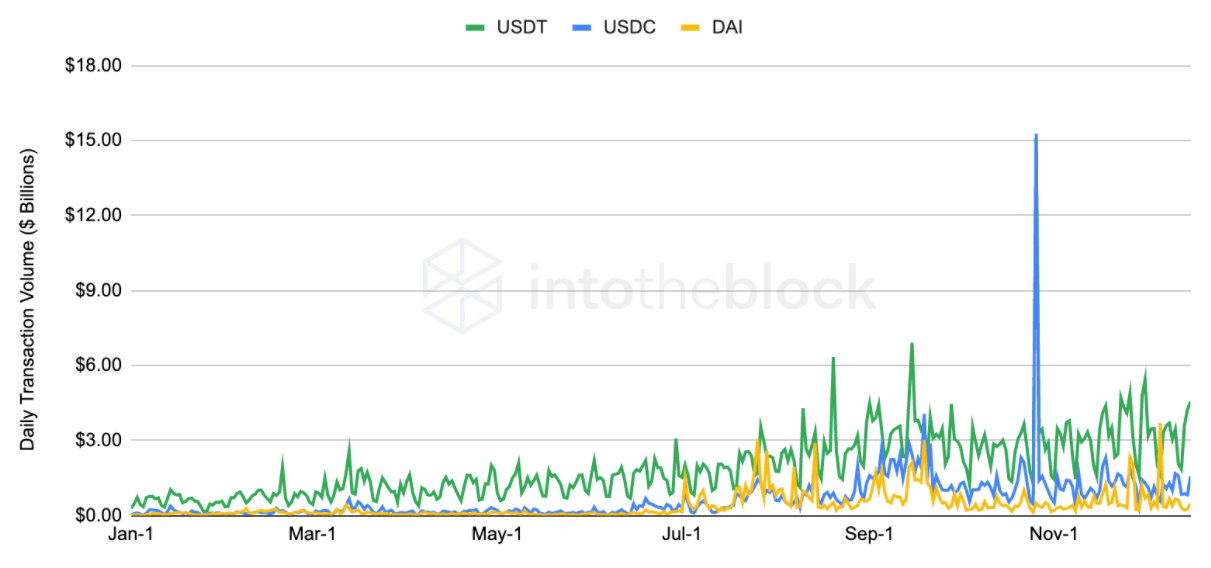Select the USDC spike peak near $15.00
The height and width of the screenshot is (568, 1211).
(x=1036, y=134)
